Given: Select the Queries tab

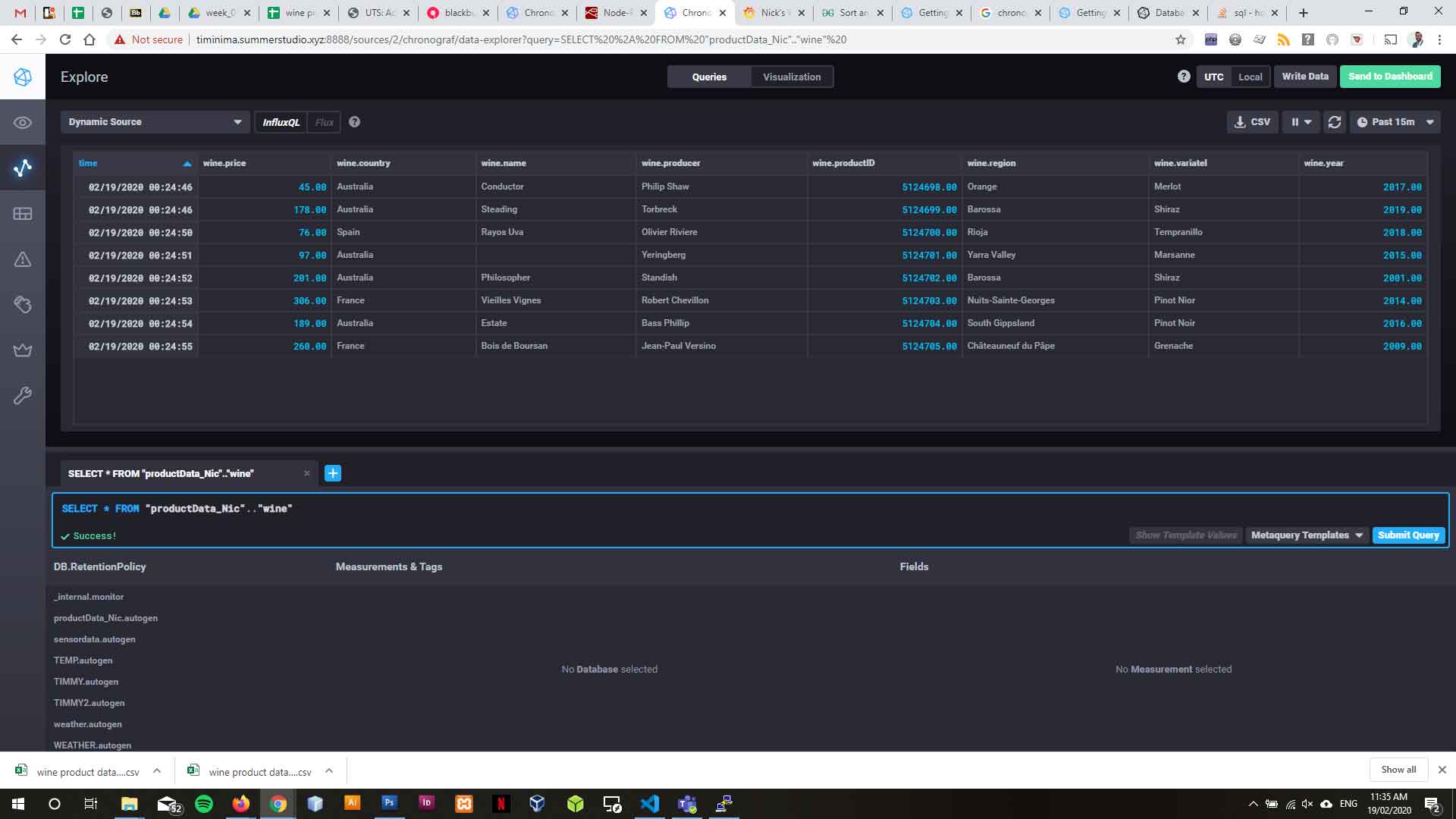Looking at the screenshot, I should 709,77.
